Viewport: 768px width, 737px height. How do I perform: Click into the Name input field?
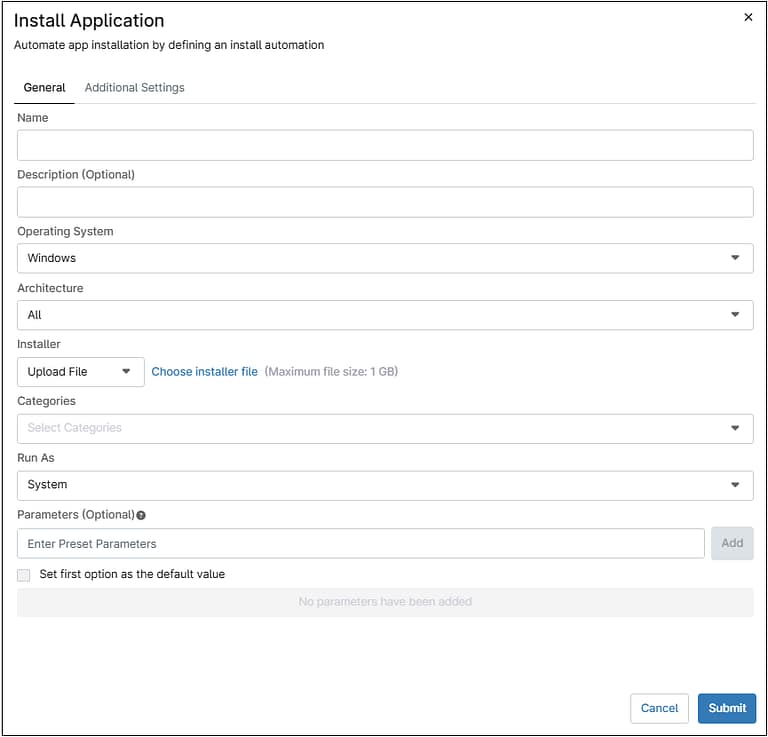(385, 145)
